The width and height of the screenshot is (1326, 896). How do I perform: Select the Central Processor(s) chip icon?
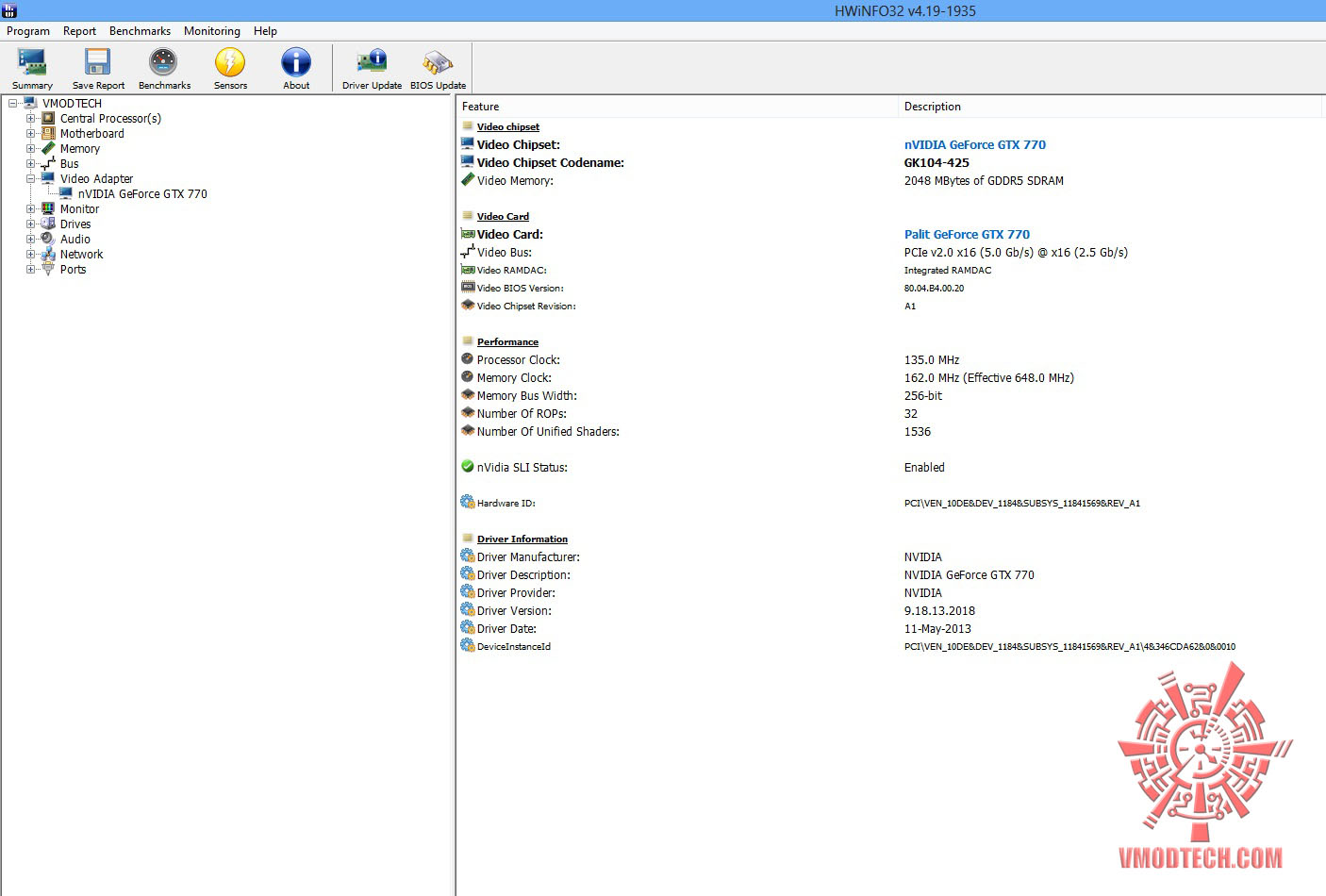pos(48,119)
